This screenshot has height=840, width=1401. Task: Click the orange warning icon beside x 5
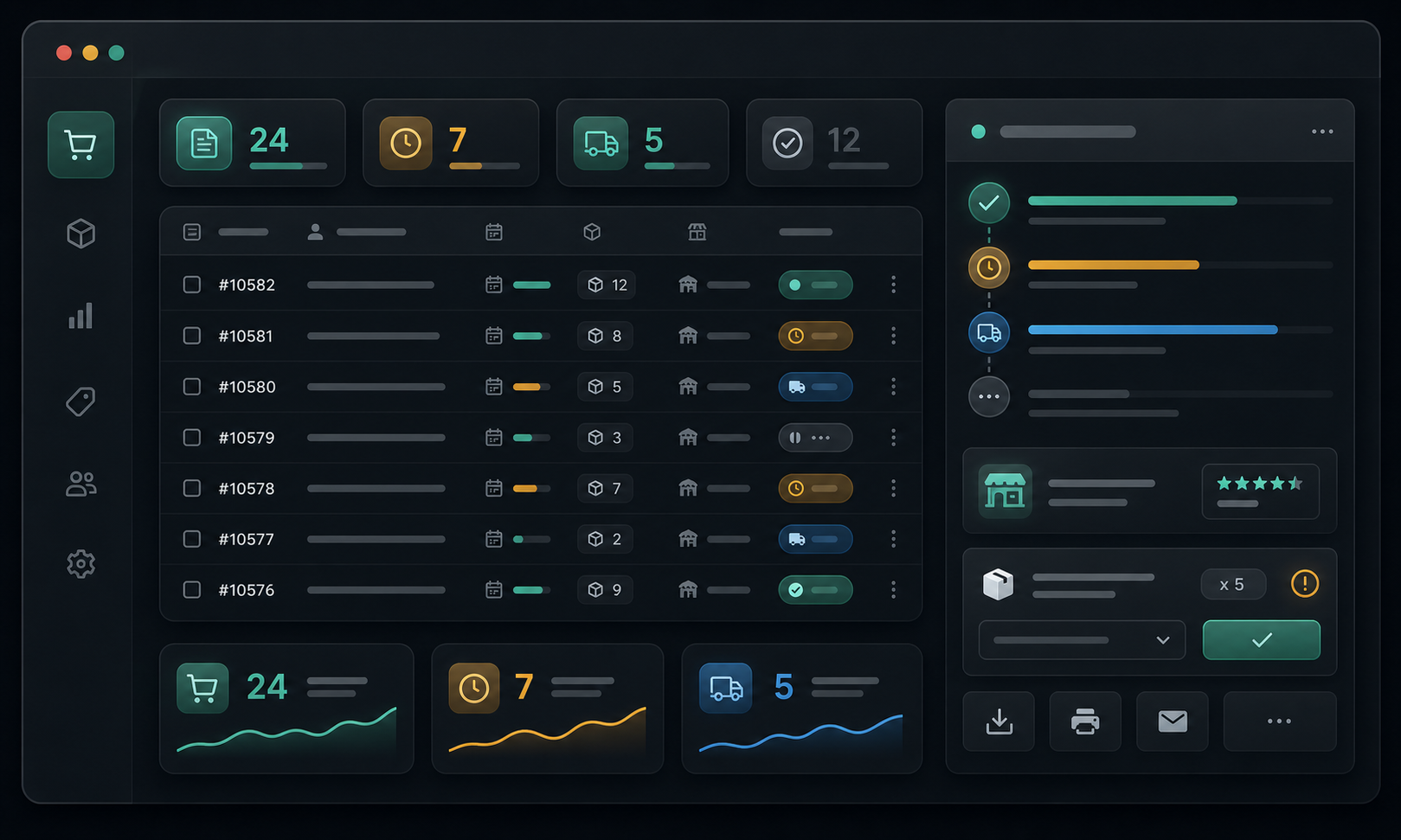[1305, 584]
